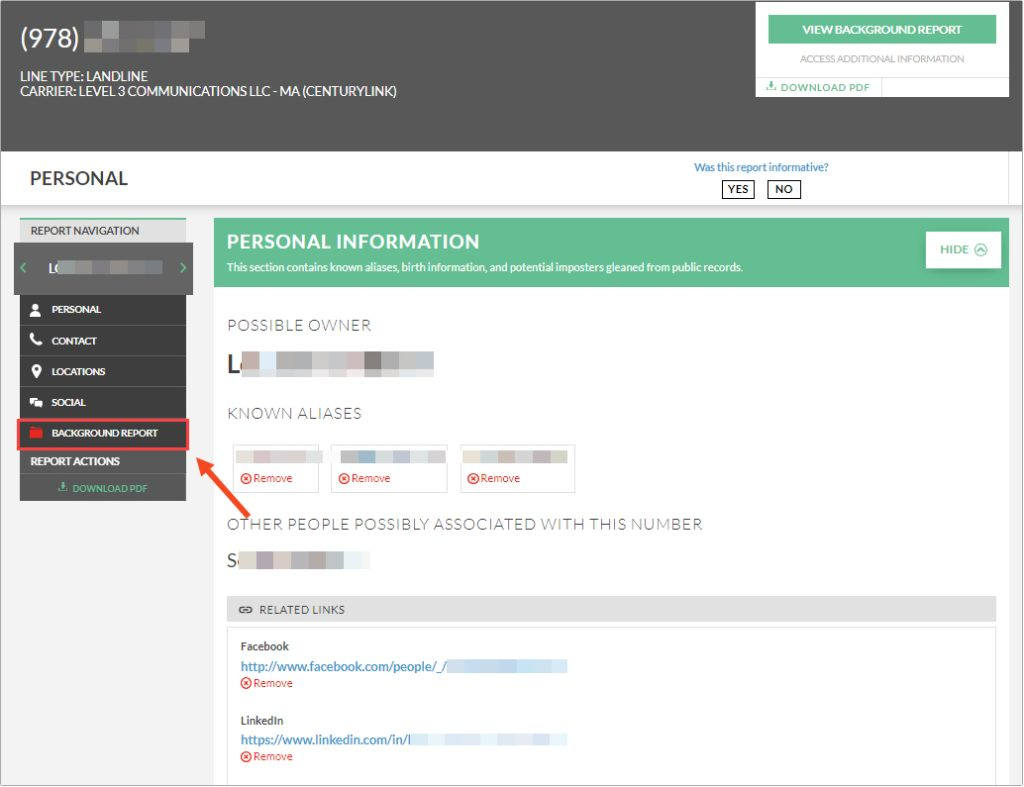Open the Locations section in navigation

pos(78,372)
